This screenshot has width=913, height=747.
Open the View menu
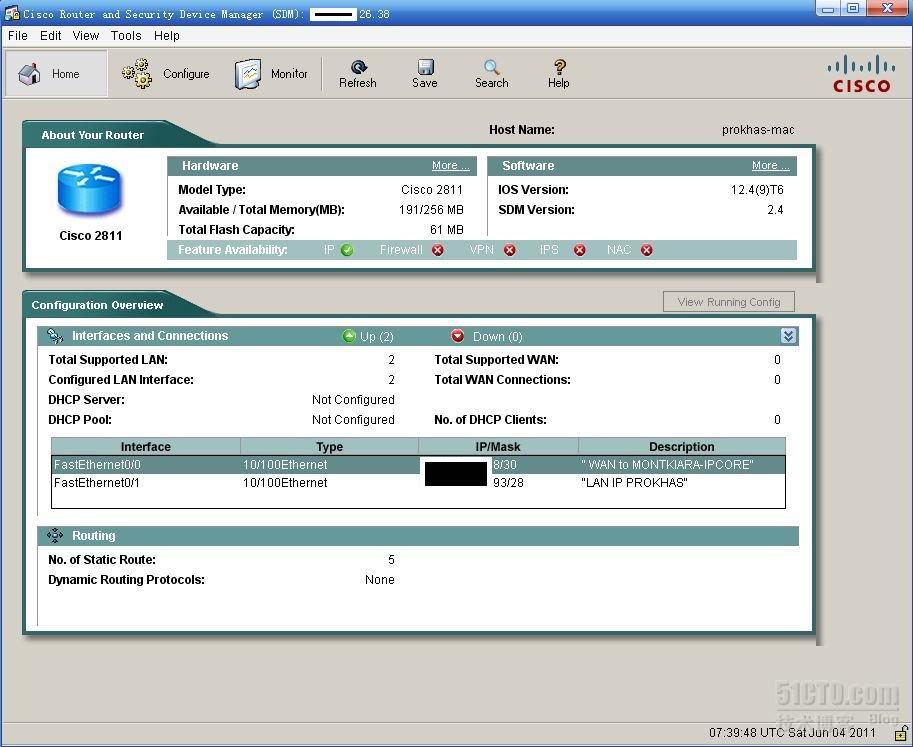click(86, 36)
